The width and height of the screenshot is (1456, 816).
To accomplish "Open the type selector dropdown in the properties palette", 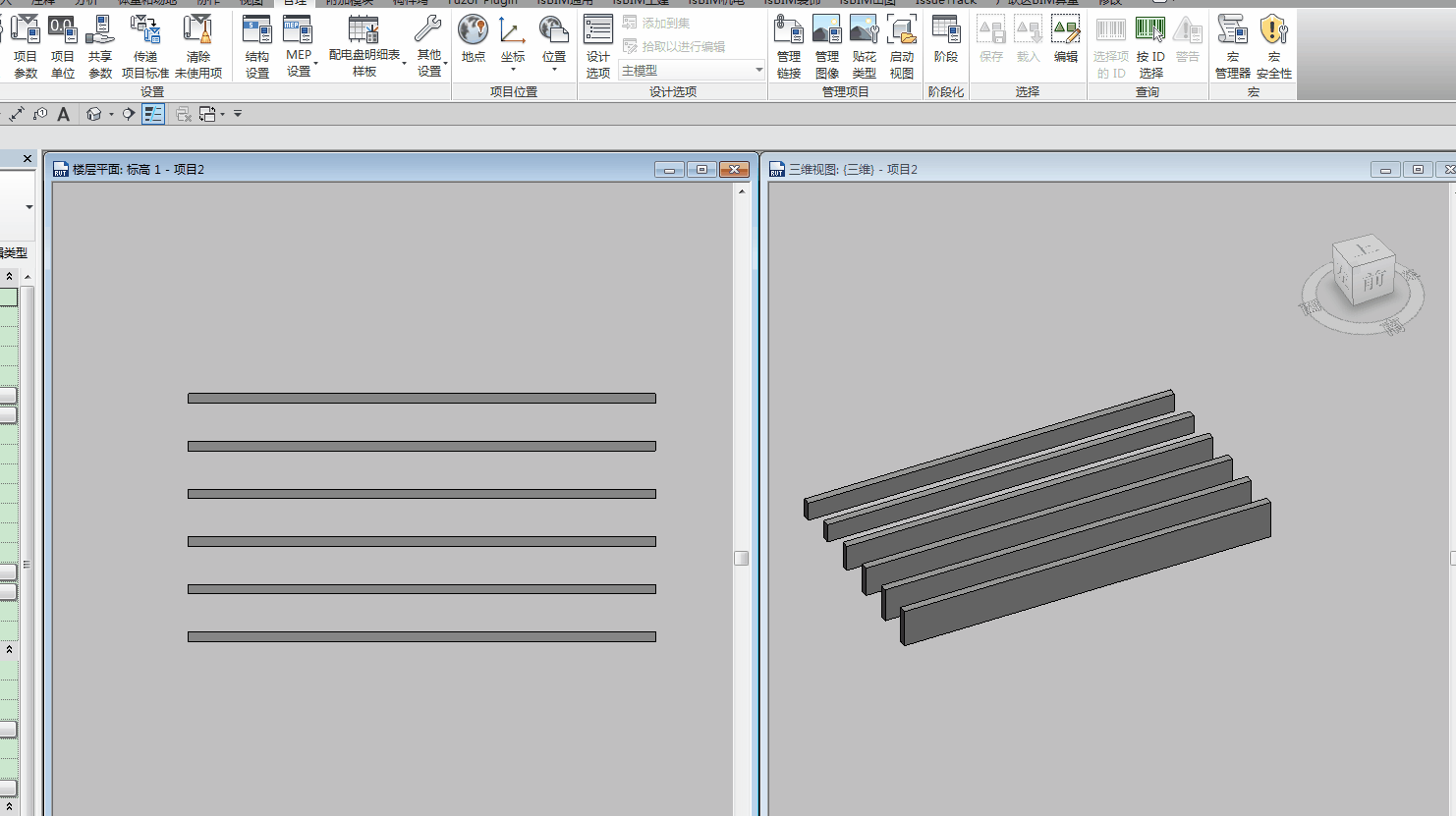I will tap(28, 207).
